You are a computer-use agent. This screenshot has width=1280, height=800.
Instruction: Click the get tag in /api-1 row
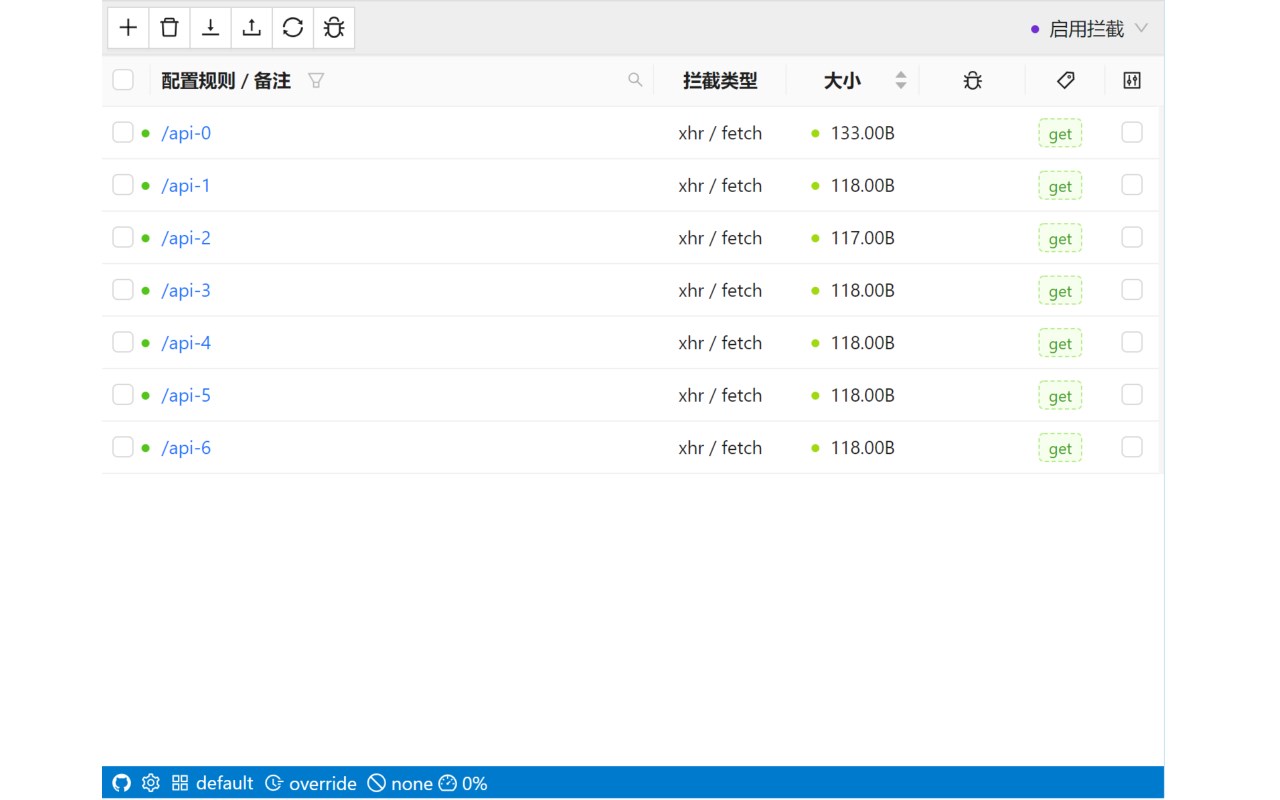1060,186
